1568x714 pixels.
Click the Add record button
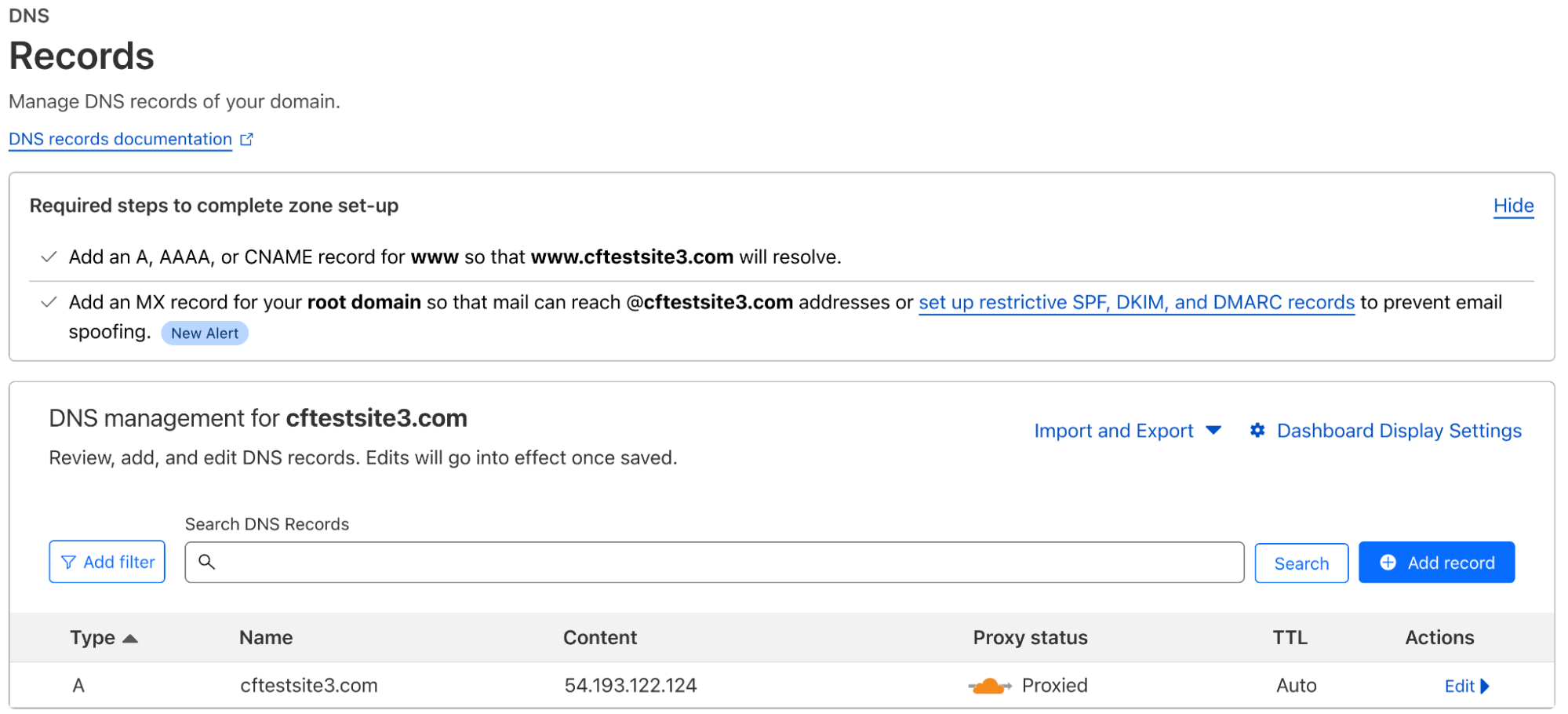[1436, 562]
